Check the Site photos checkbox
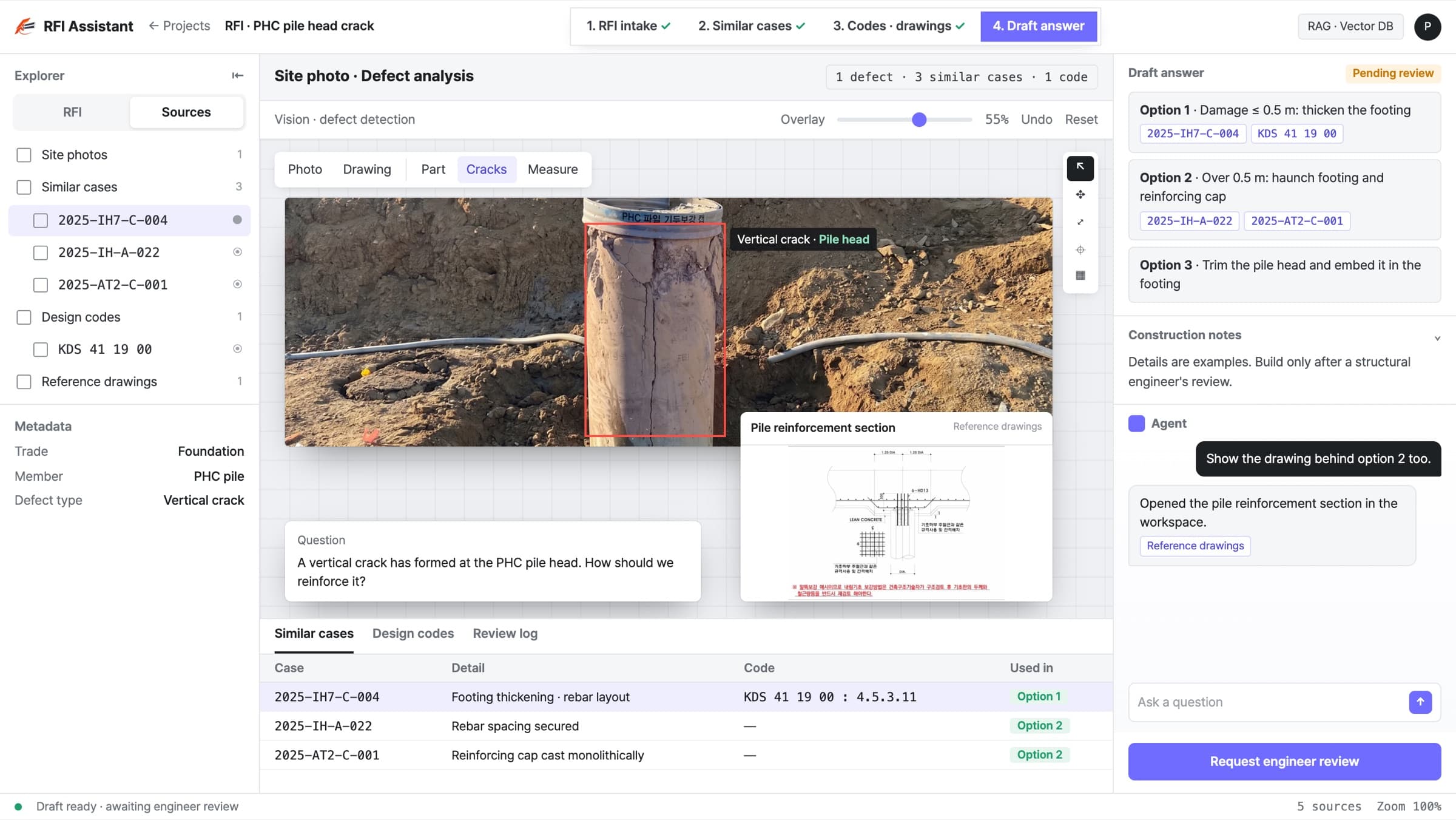Viewport: 1456px width, 820px height. 24,155
